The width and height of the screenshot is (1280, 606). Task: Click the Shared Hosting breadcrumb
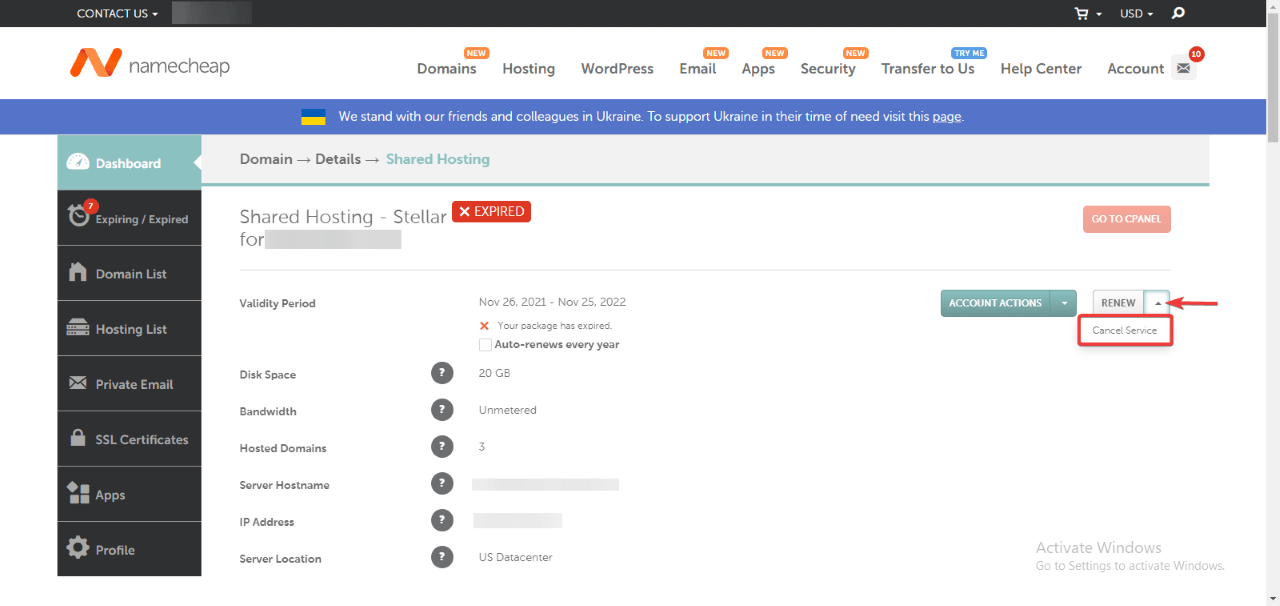438,159
